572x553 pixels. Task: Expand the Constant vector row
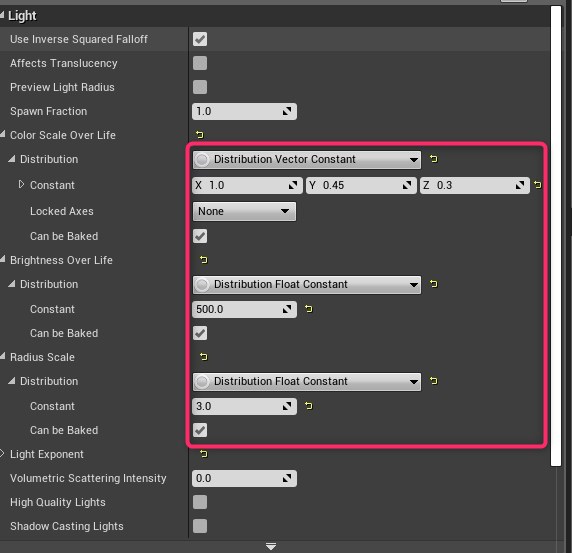point(21,185)
